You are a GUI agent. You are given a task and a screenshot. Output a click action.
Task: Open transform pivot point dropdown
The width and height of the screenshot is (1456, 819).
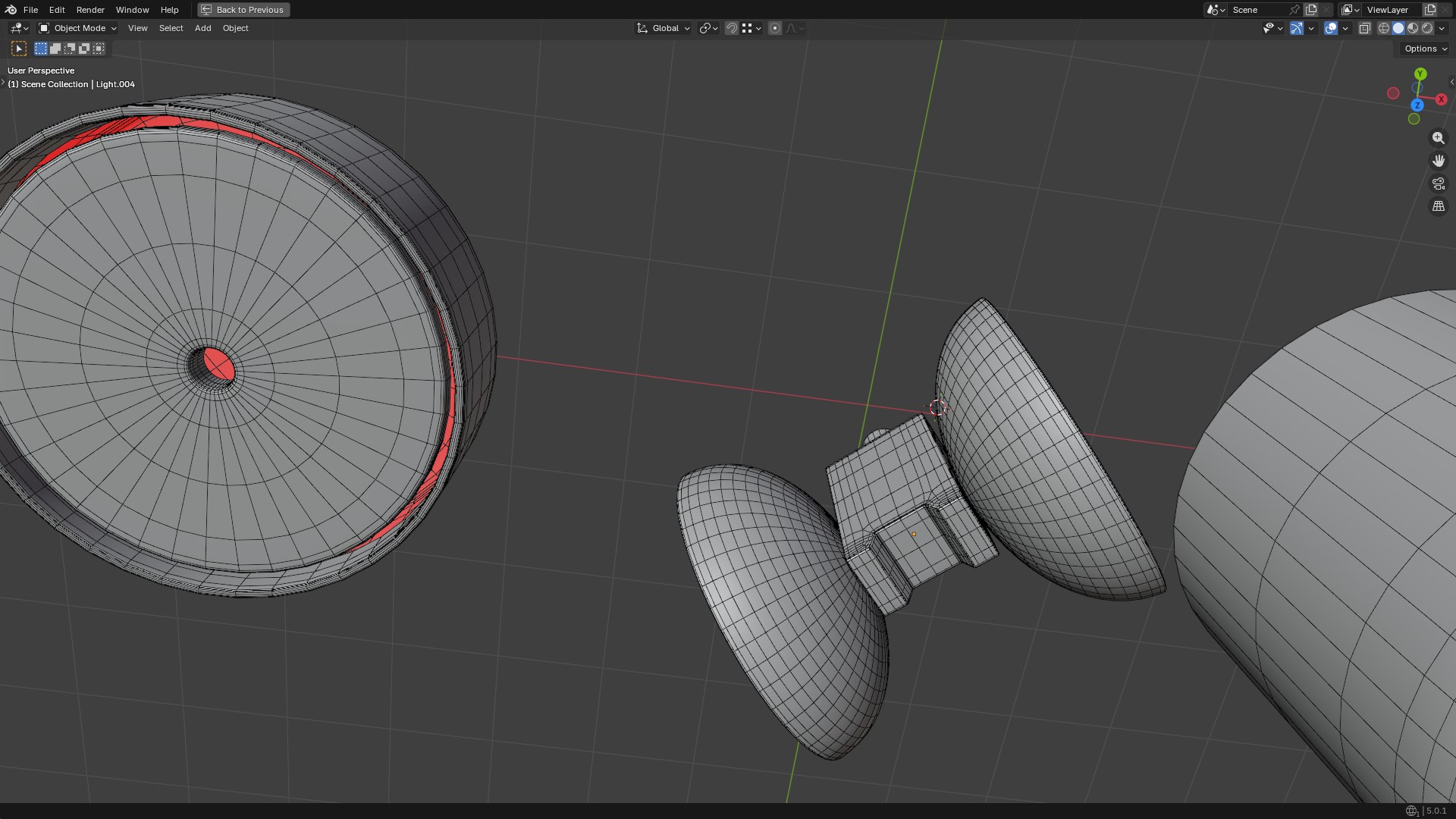pyautogui.click(x=708, y=28)
